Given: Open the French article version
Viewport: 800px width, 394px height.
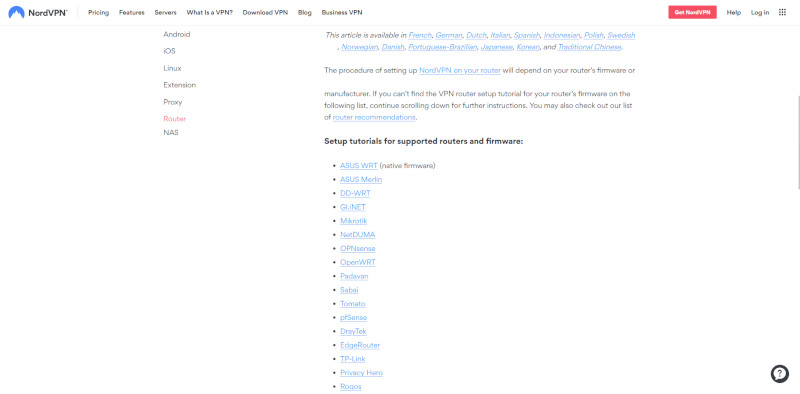Looking at the screenshot, I should (x=420, y=35).
